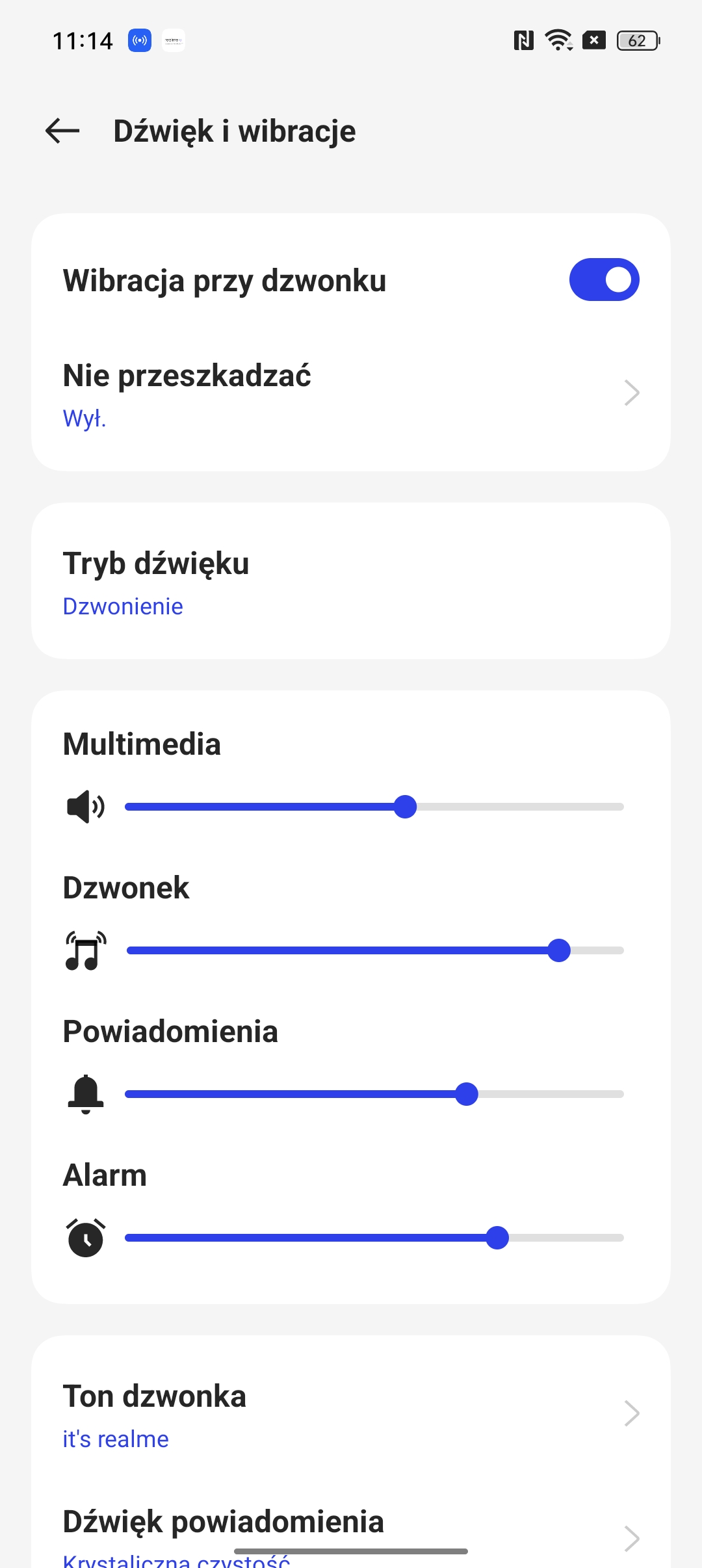Select the it's realme ringtone link
The width and height of the screenshot is (702, 1568).
coord(116,1439)
